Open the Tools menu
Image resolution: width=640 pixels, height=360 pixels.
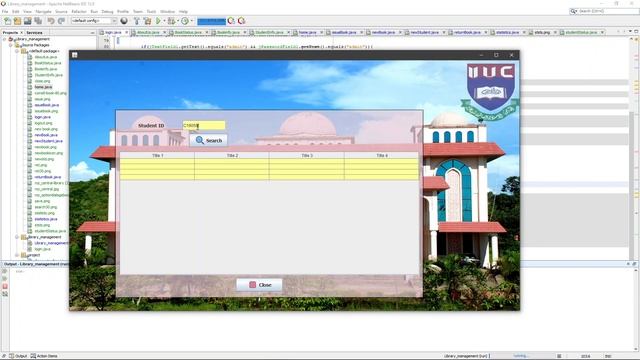coord(151,11)
